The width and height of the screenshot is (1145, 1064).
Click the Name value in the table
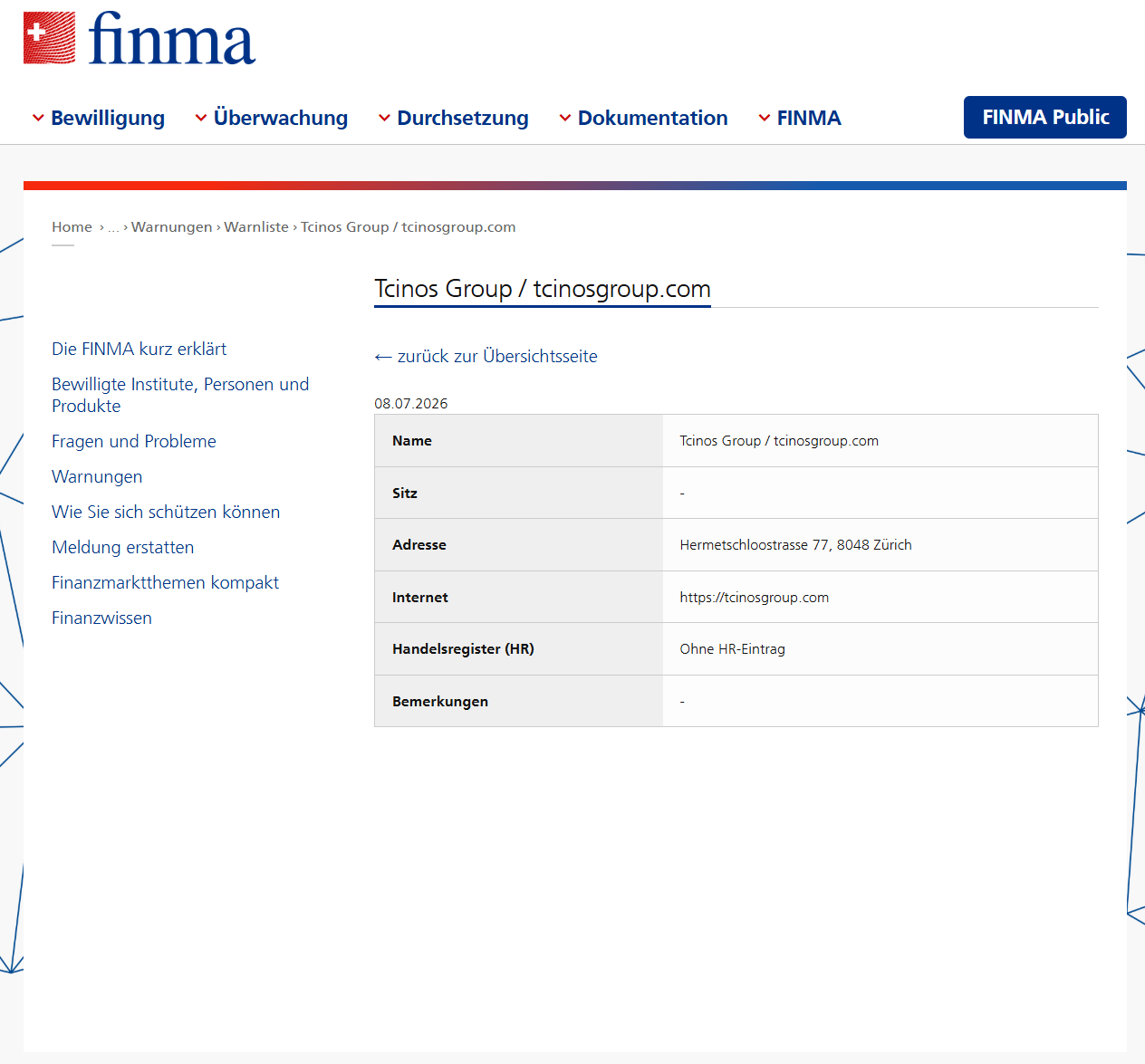tap(779, 441)
